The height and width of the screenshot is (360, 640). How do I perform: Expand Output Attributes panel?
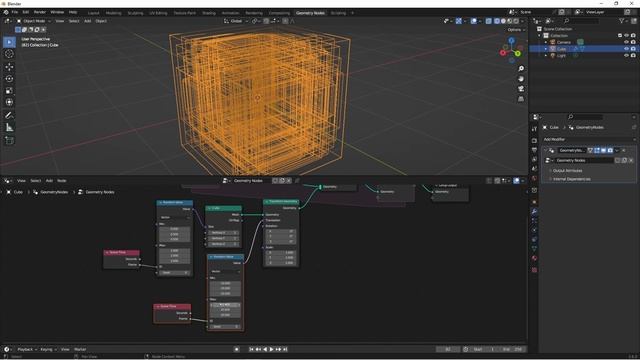pos(567,171)
